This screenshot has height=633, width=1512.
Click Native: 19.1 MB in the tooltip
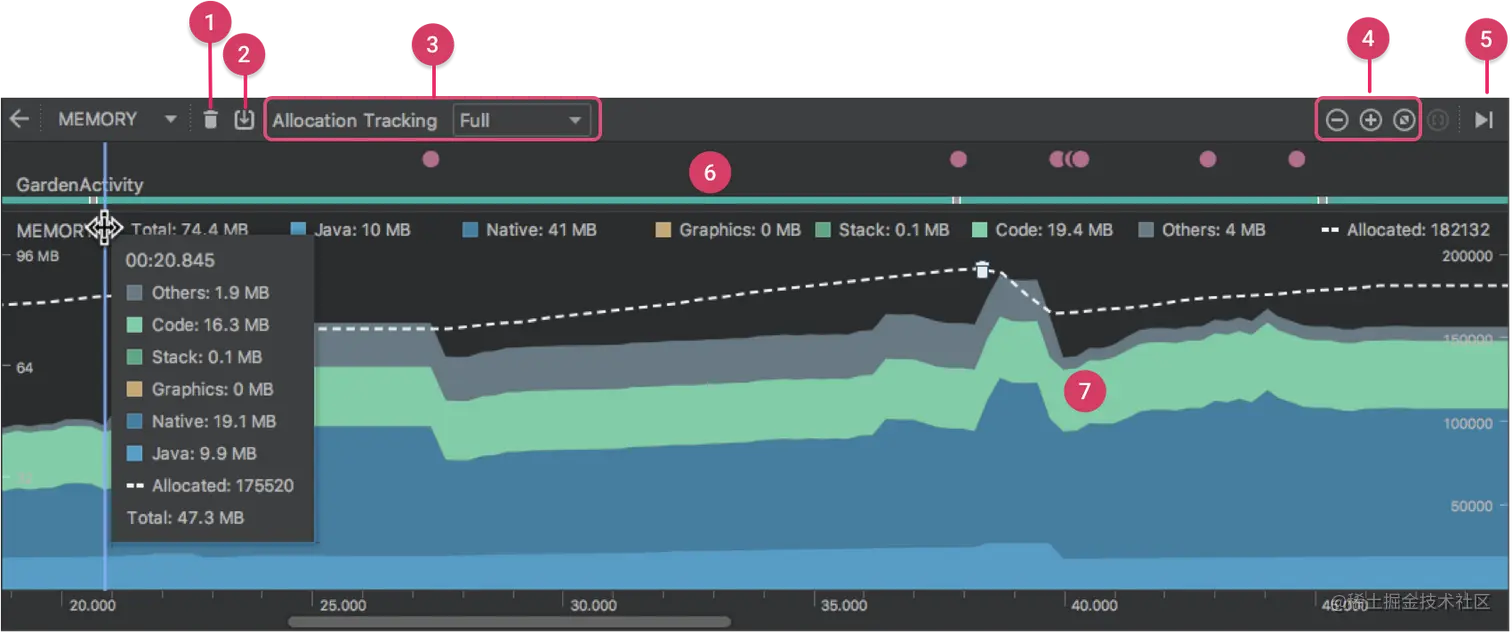[x=202, y=421]
